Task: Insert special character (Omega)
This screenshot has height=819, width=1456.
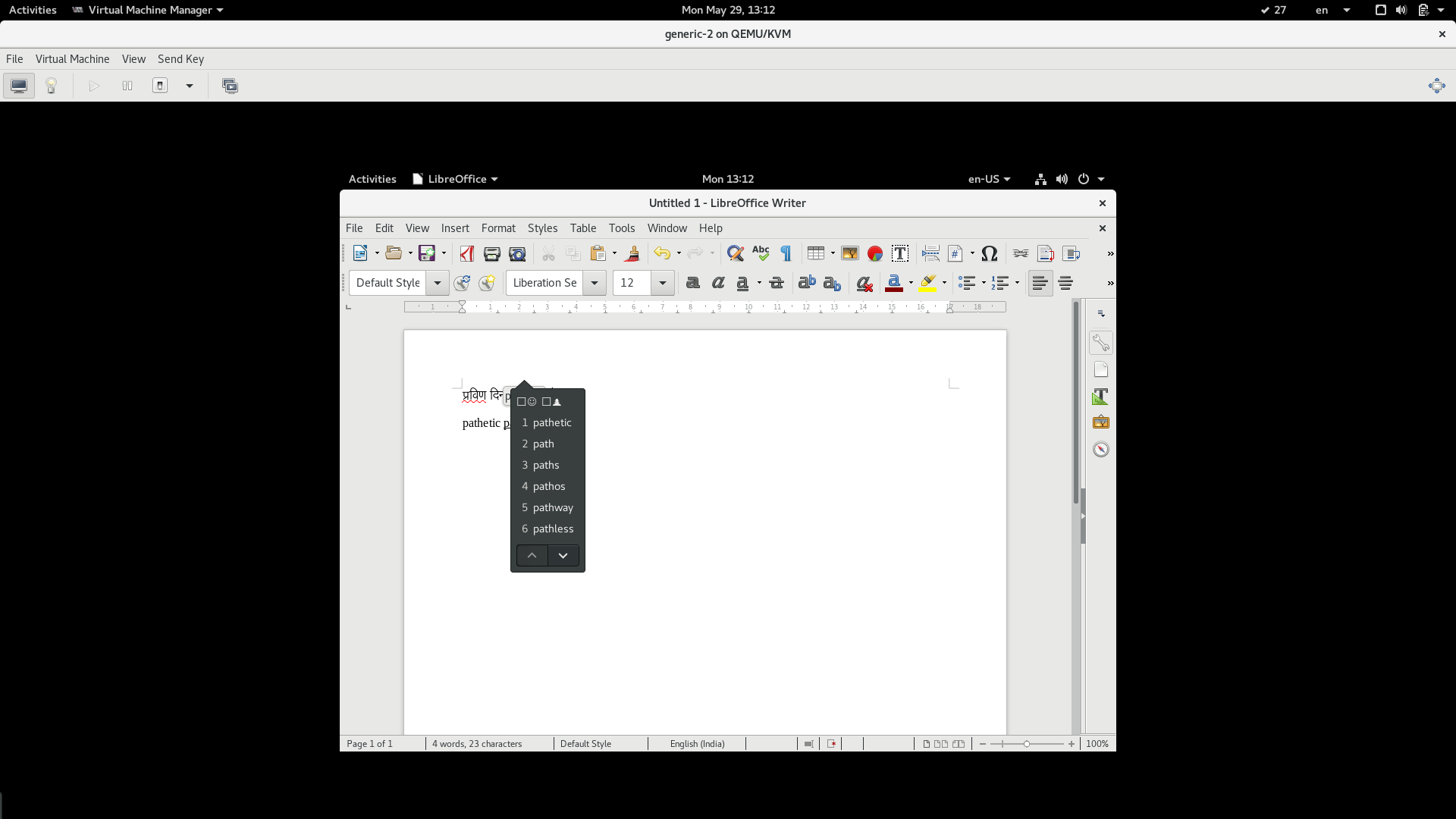Action: click(x=989, y=253)
